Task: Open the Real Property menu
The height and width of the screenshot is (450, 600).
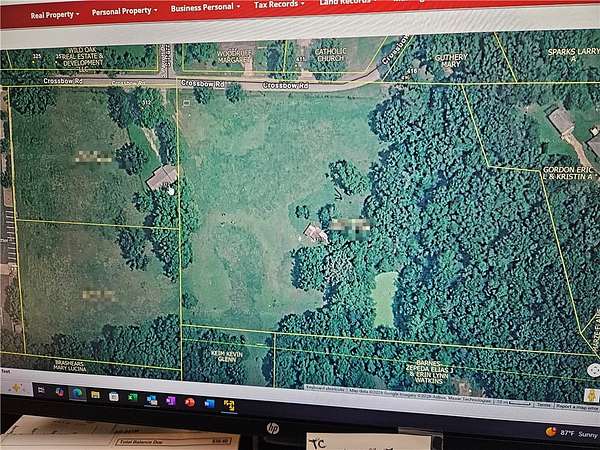Action: pos(54,15)
